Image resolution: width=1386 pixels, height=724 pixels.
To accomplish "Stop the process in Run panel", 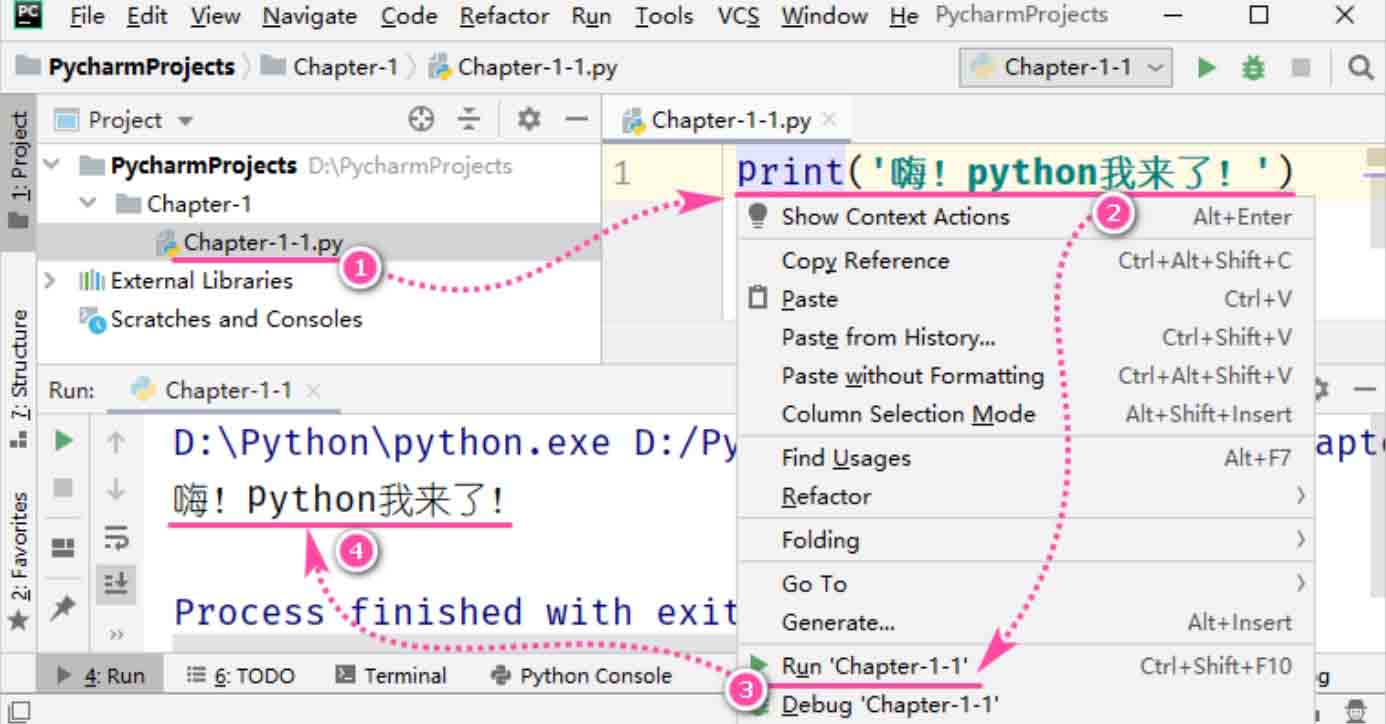I will [63, 488].
